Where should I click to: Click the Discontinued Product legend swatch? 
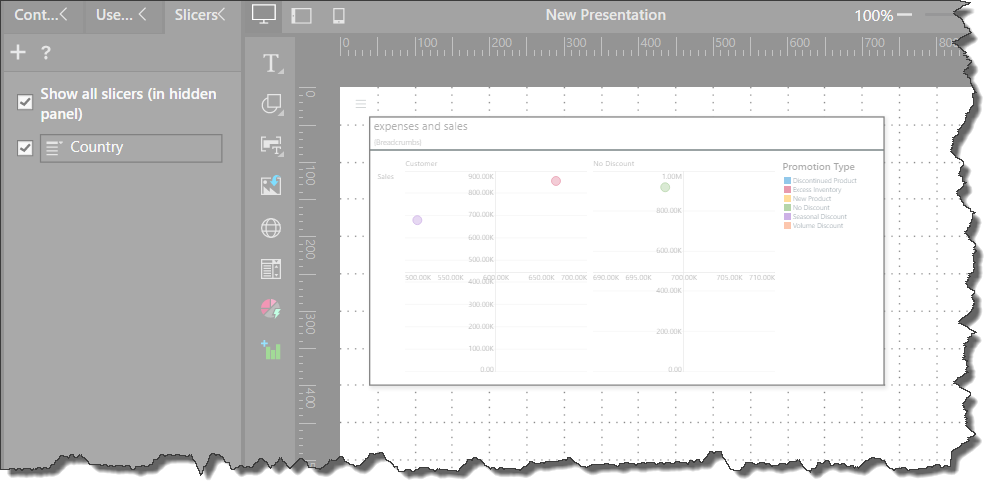pyautogui.click(x=787, y=181)
